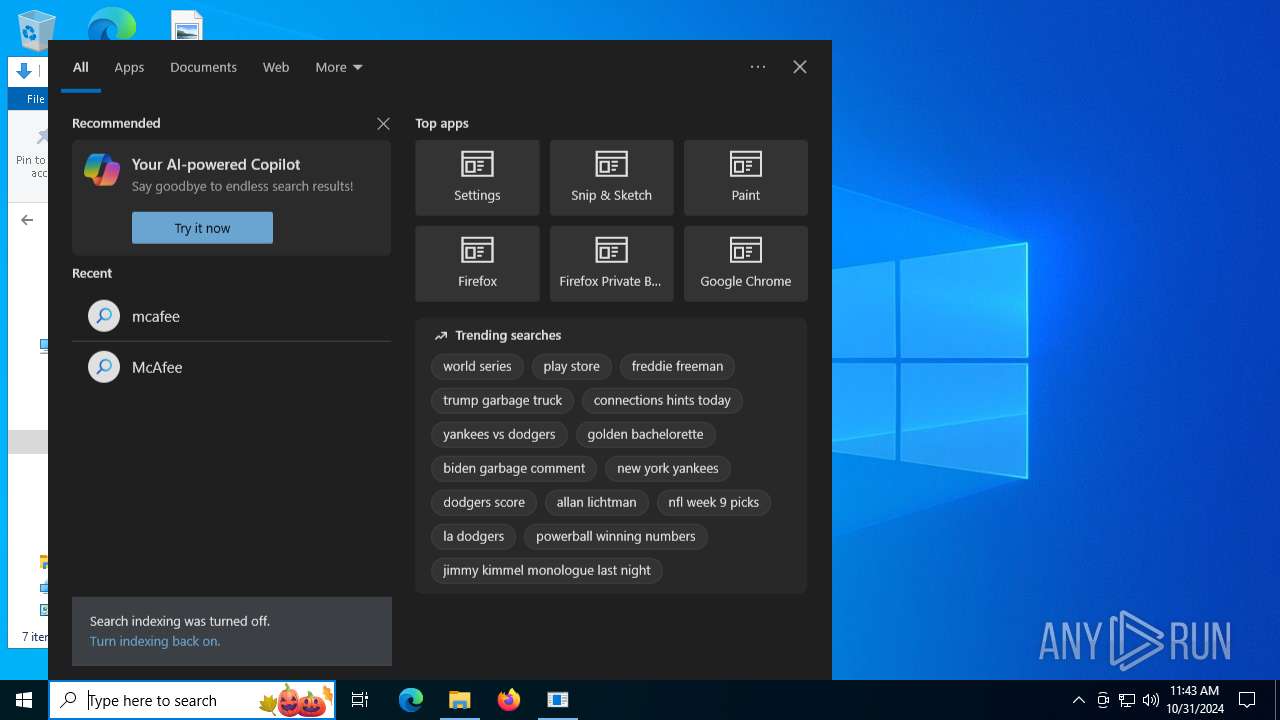Open the Settings app tile
This screenshot has width=1280, height=720.
coord(477,178)
